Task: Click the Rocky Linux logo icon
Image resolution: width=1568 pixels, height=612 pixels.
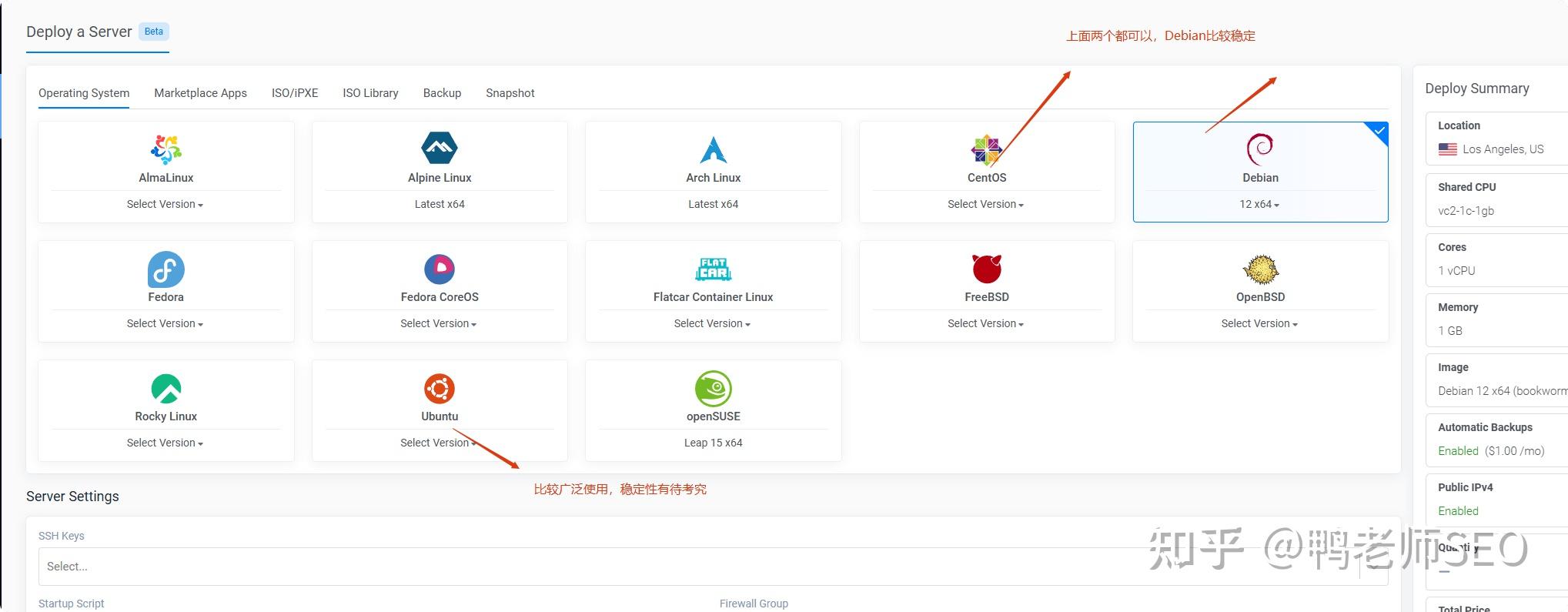Action: coord(165,389)
